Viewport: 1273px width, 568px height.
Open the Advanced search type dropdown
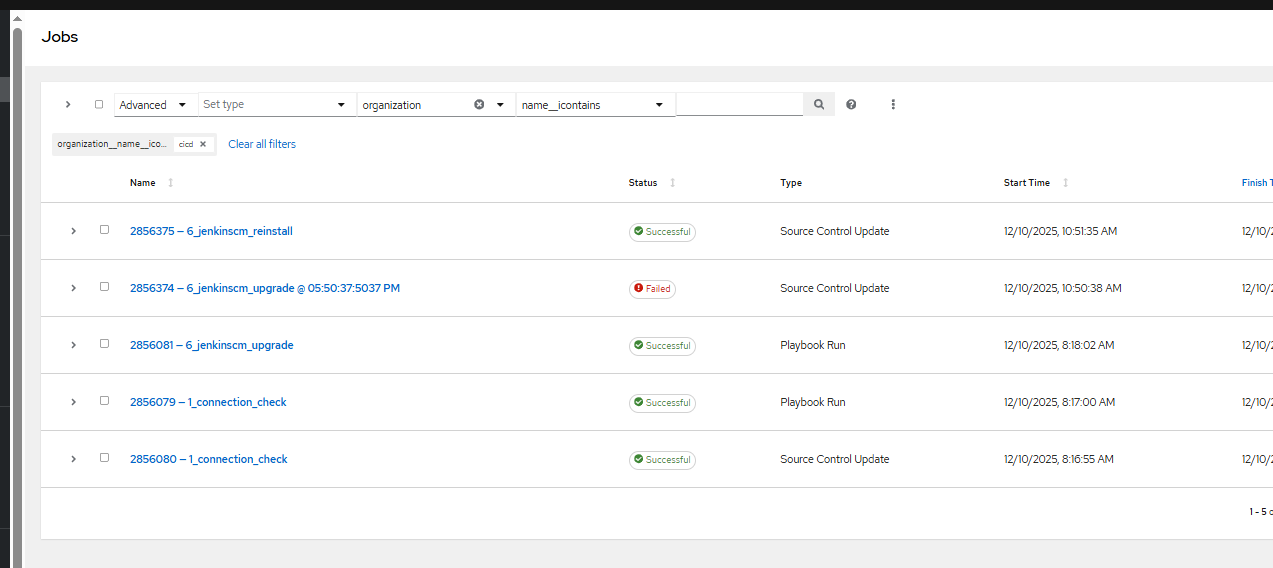155,104
